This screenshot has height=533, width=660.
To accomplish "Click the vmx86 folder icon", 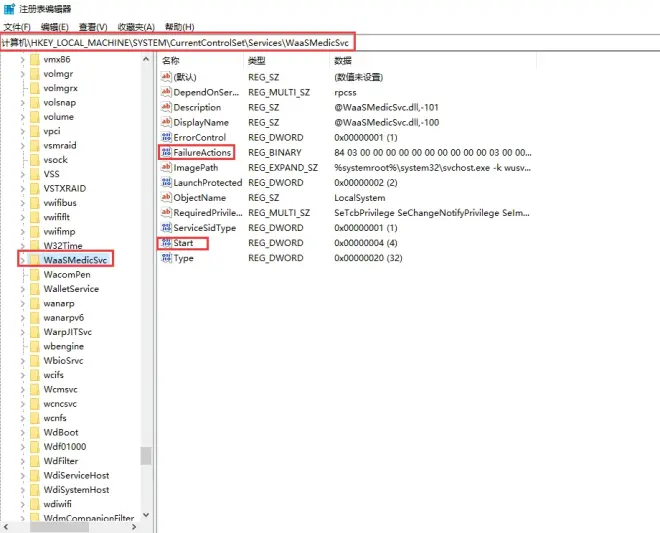I will 35,59.
